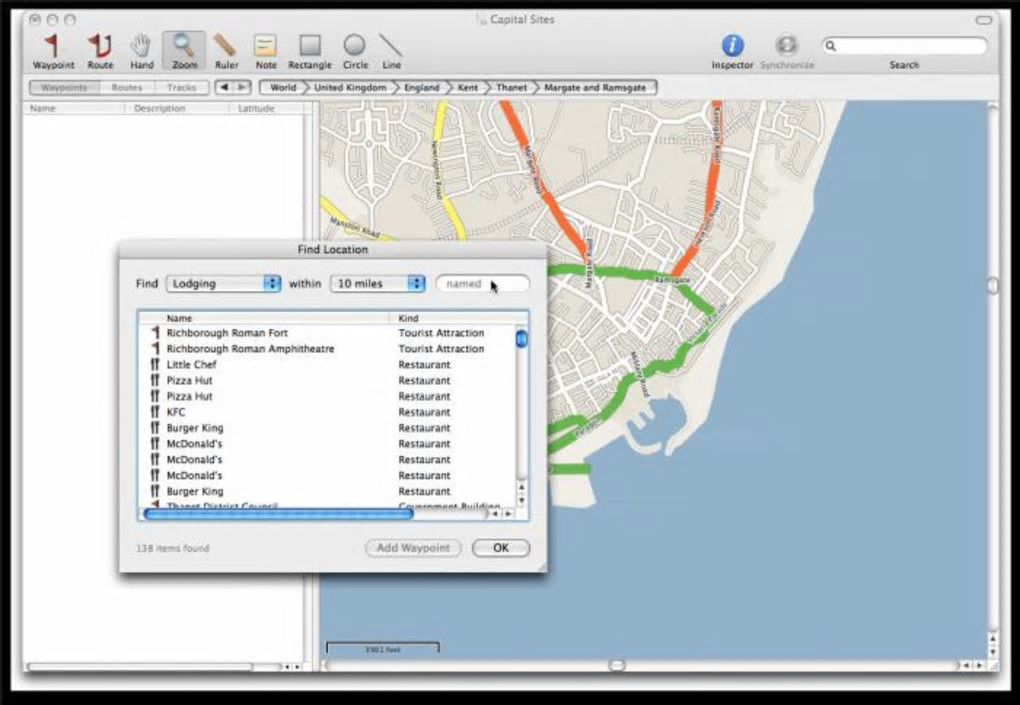Select Richborough Roman Fort in results

pos(227,333)
